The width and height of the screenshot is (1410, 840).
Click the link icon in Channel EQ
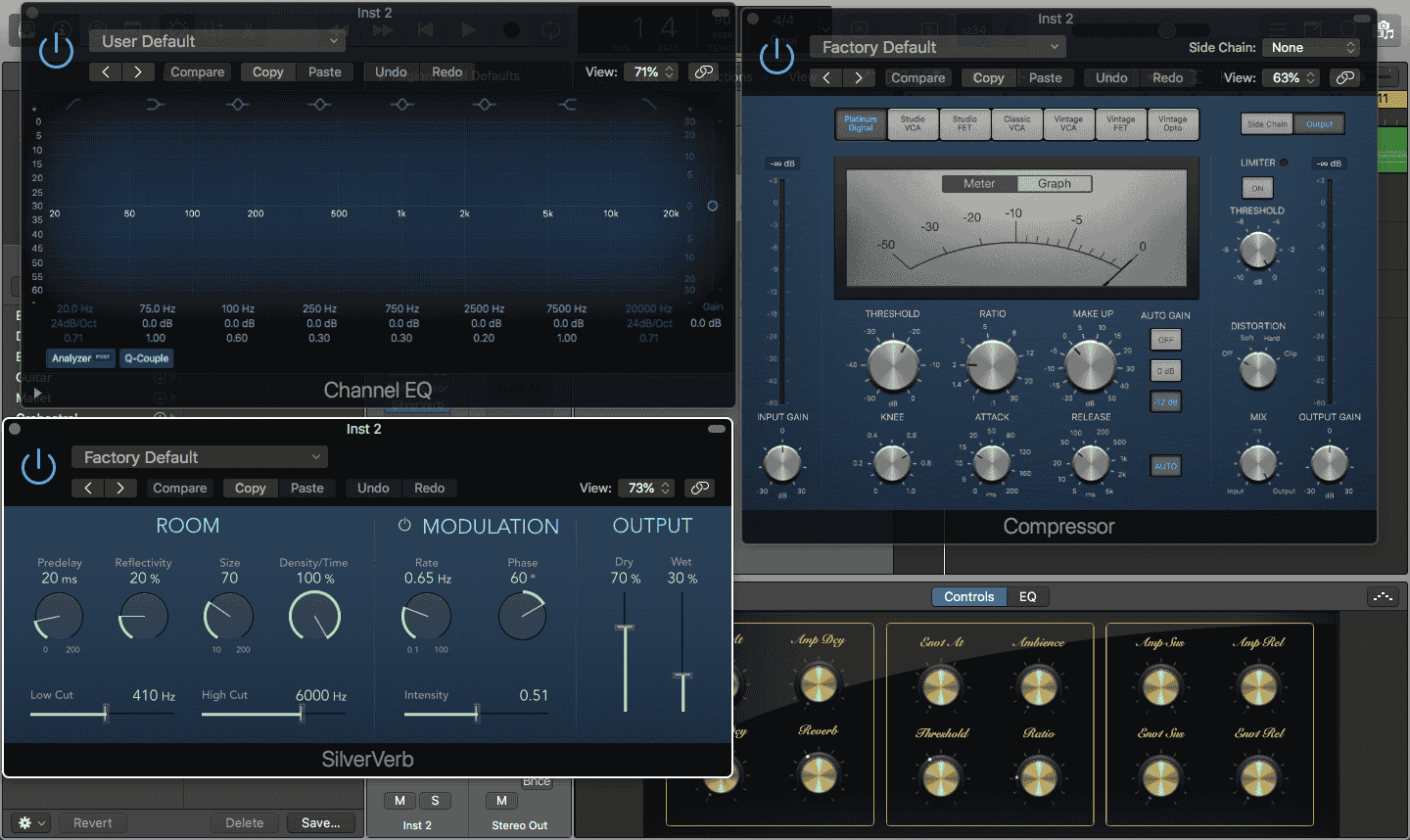tap(703, 71)
